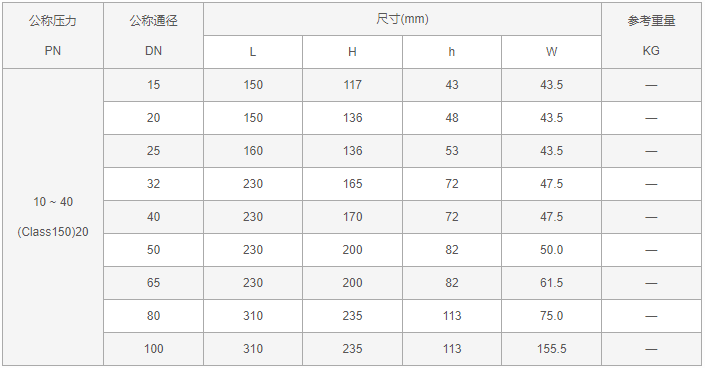Select the 参考重量 KG header
The width and height of the screenshot is (705, 368).
pos(651,36)
